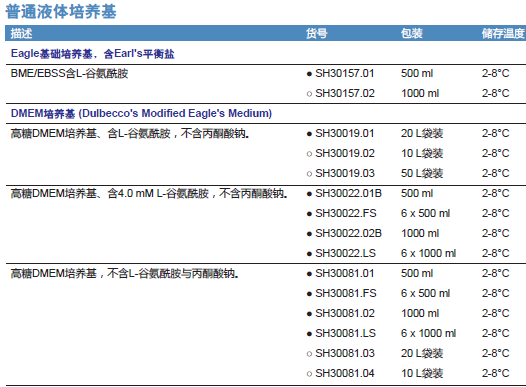This screenshot has width=526, height=387.
Task: Click the 10 L袋装 cell for SH30019.02
Action: [x=422, y=153]
